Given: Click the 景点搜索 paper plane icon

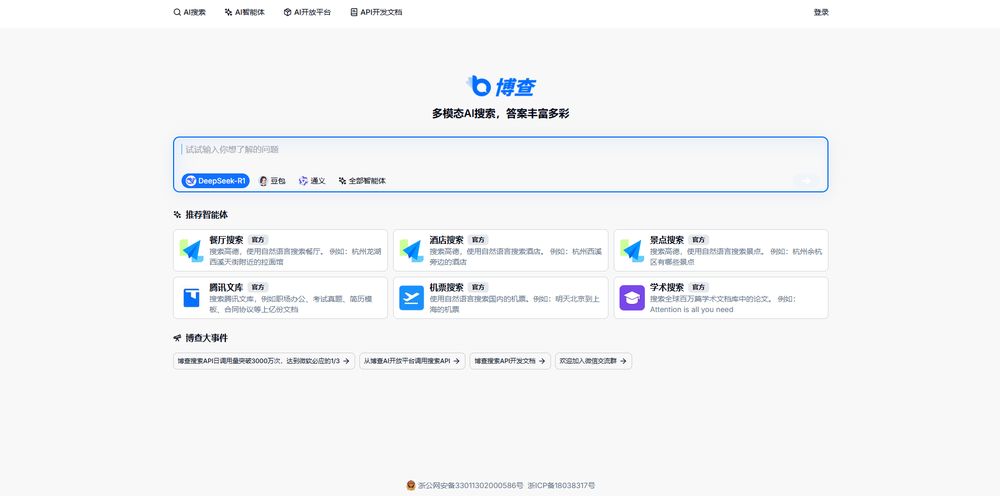Looking at the screenshot, I should coord(632,251).
